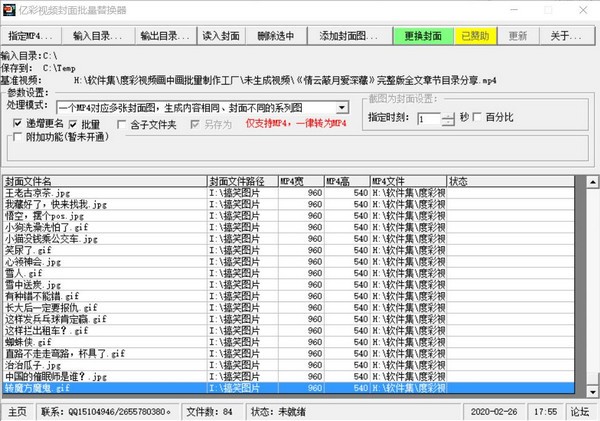
Task: Click 论坛 in the status bar
Action: coord(579,411)
